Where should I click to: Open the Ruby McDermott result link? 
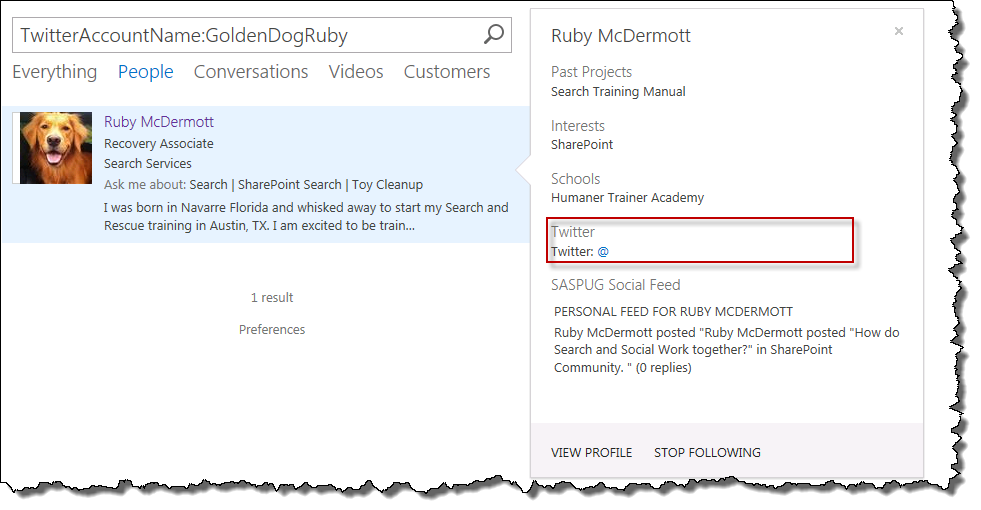tap(159, 121)
